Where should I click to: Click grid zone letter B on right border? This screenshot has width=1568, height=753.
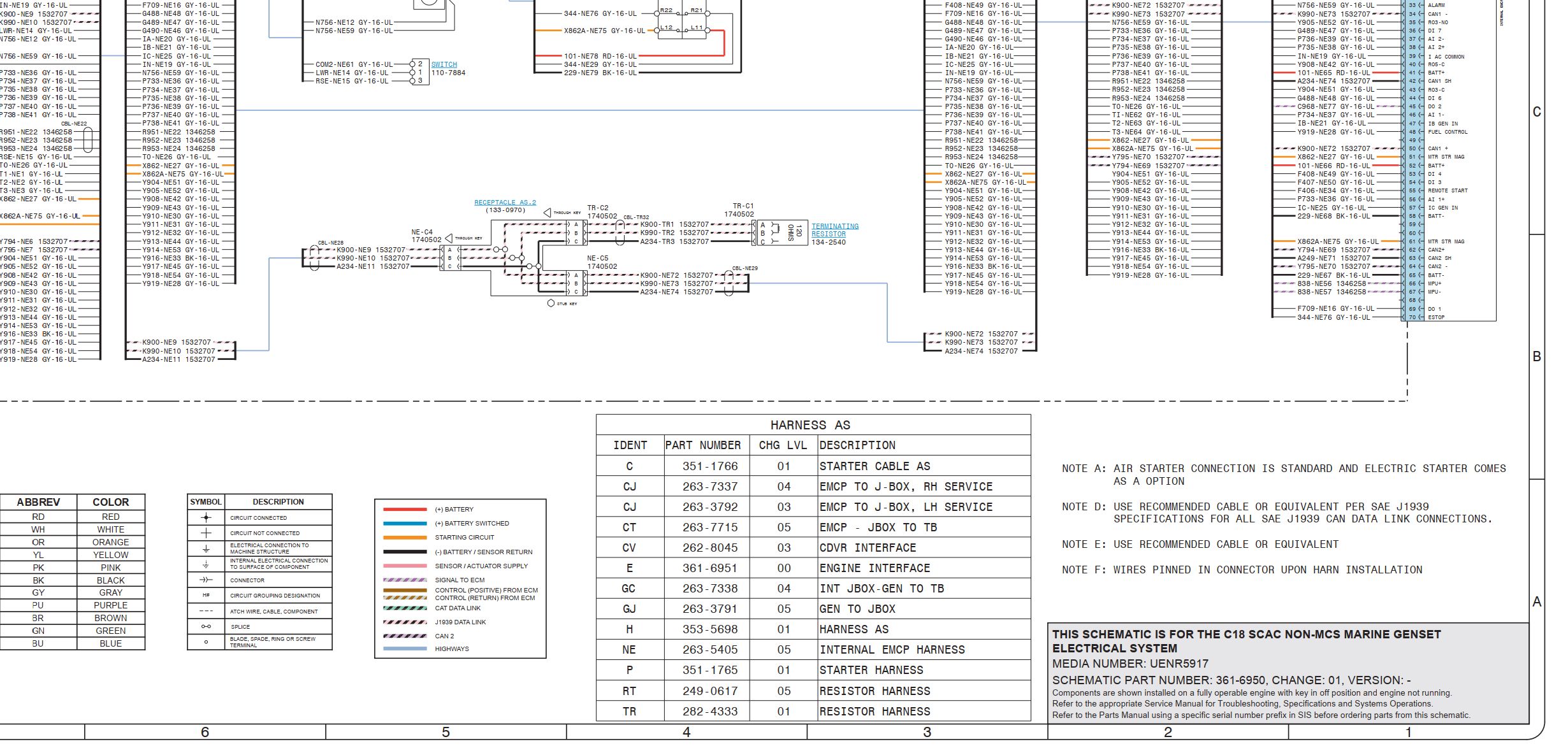[1537, 357]
